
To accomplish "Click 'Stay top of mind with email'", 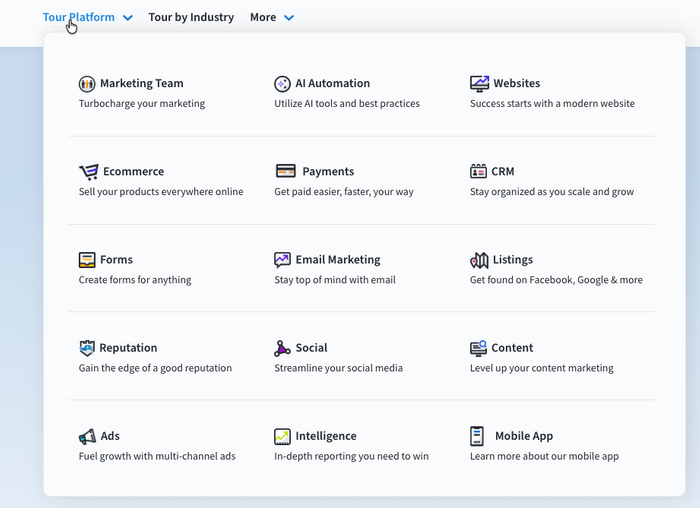I will tap(335, 280).
